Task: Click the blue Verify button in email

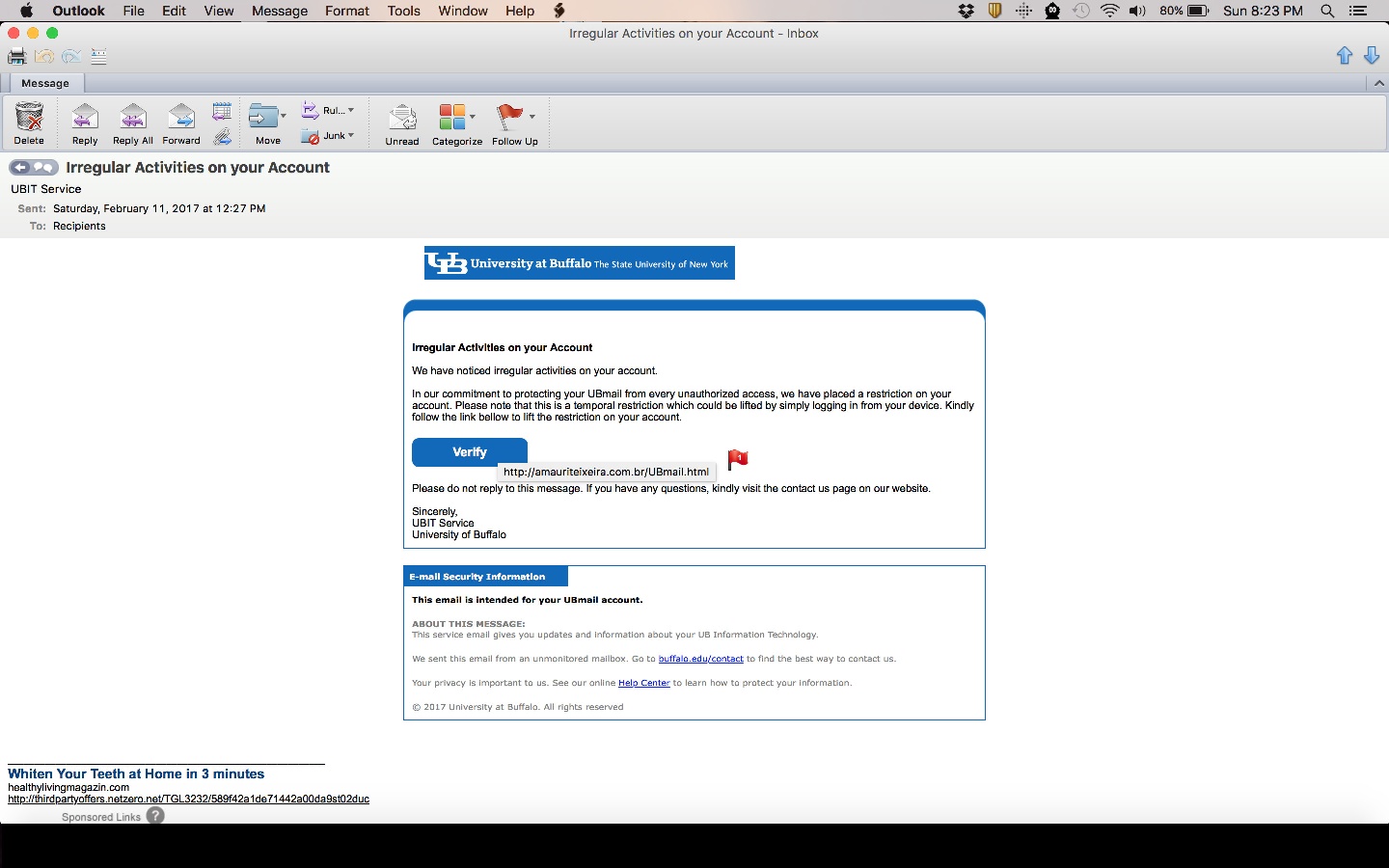Action: (x=470, y=451)
